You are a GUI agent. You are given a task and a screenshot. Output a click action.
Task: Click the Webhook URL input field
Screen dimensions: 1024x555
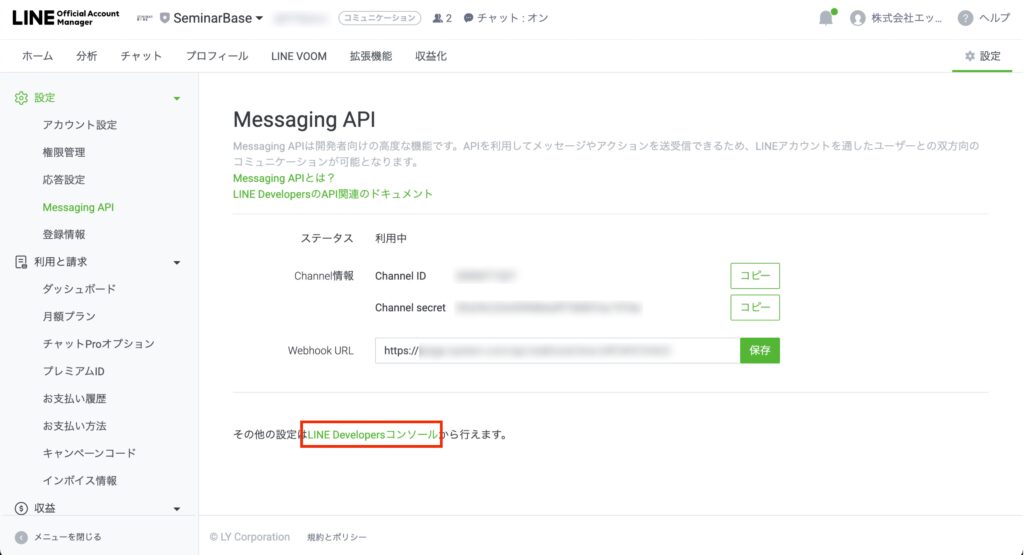click(x=557, y=350)
